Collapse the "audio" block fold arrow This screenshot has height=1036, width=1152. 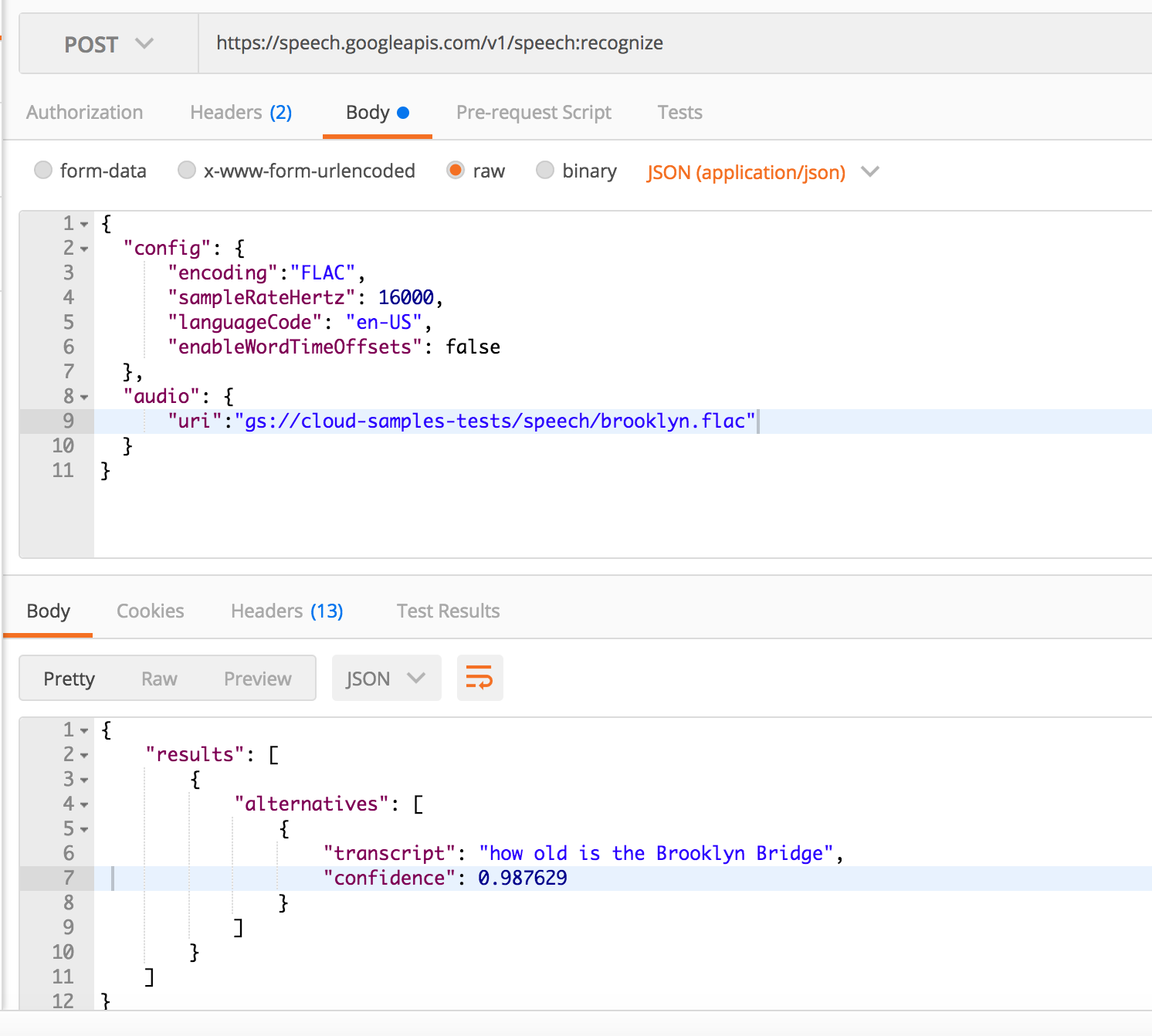(84, 398)
